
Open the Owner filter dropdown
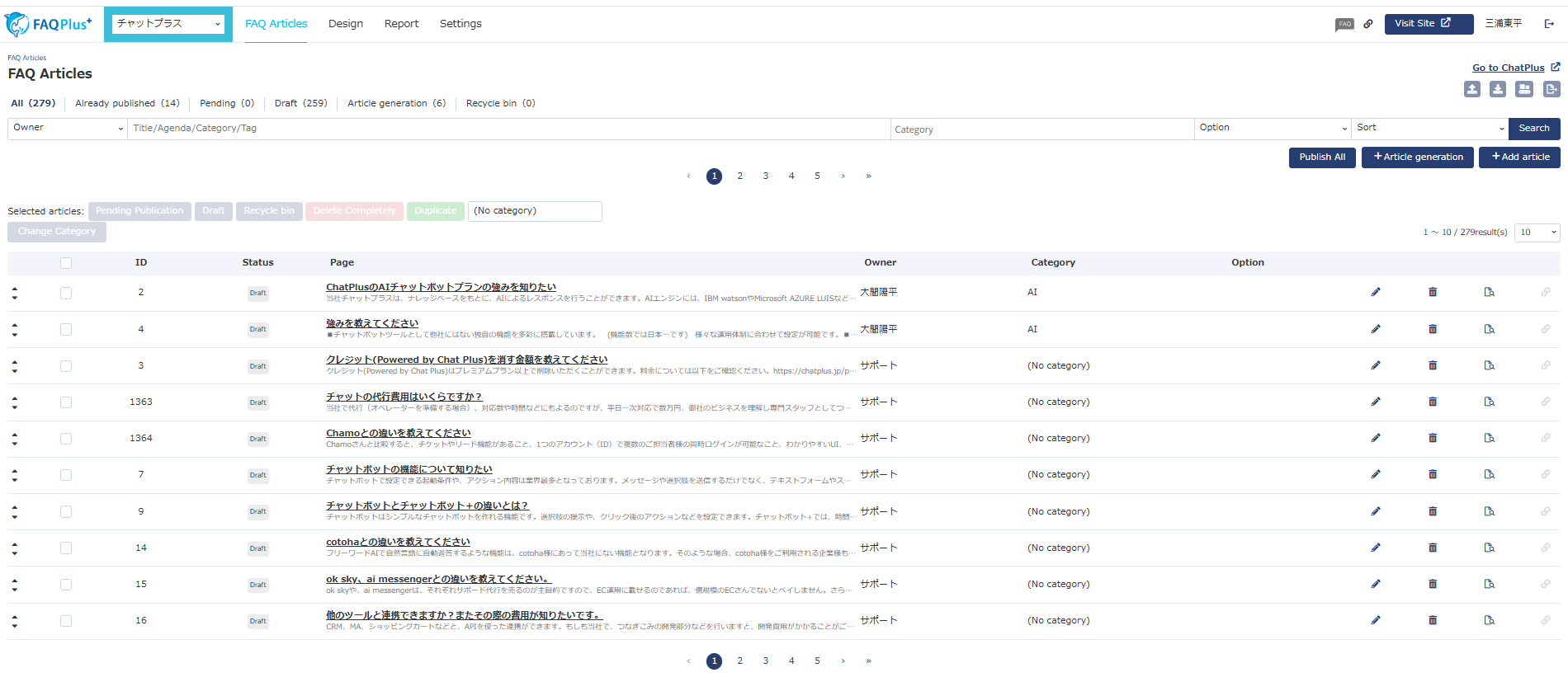click(68, 128)
